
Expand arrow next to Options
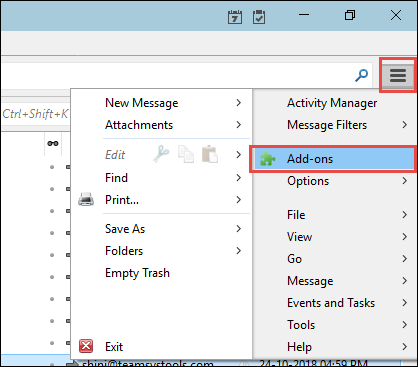(404, 181)
